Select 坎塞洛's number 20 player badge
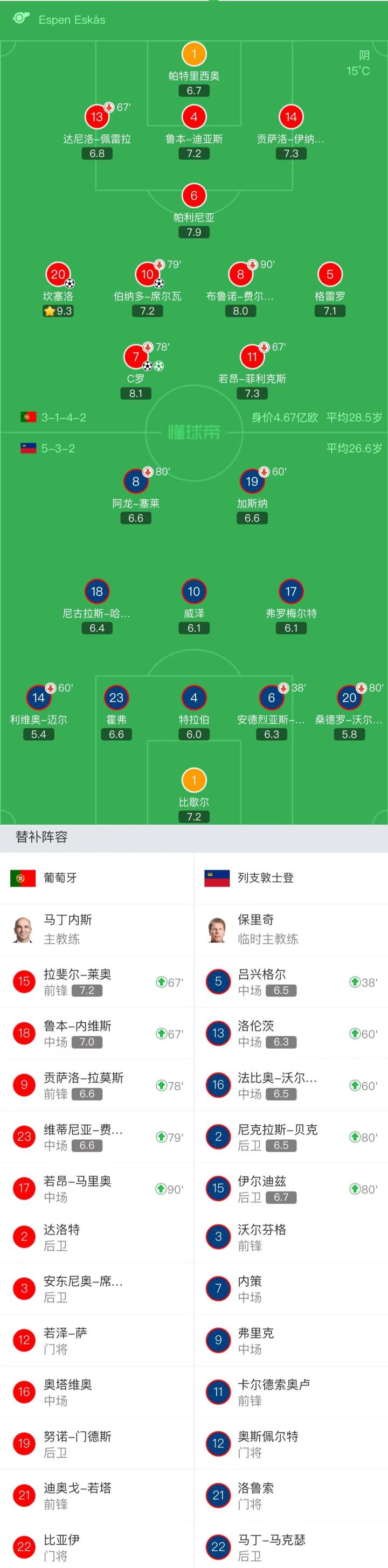 58,275
